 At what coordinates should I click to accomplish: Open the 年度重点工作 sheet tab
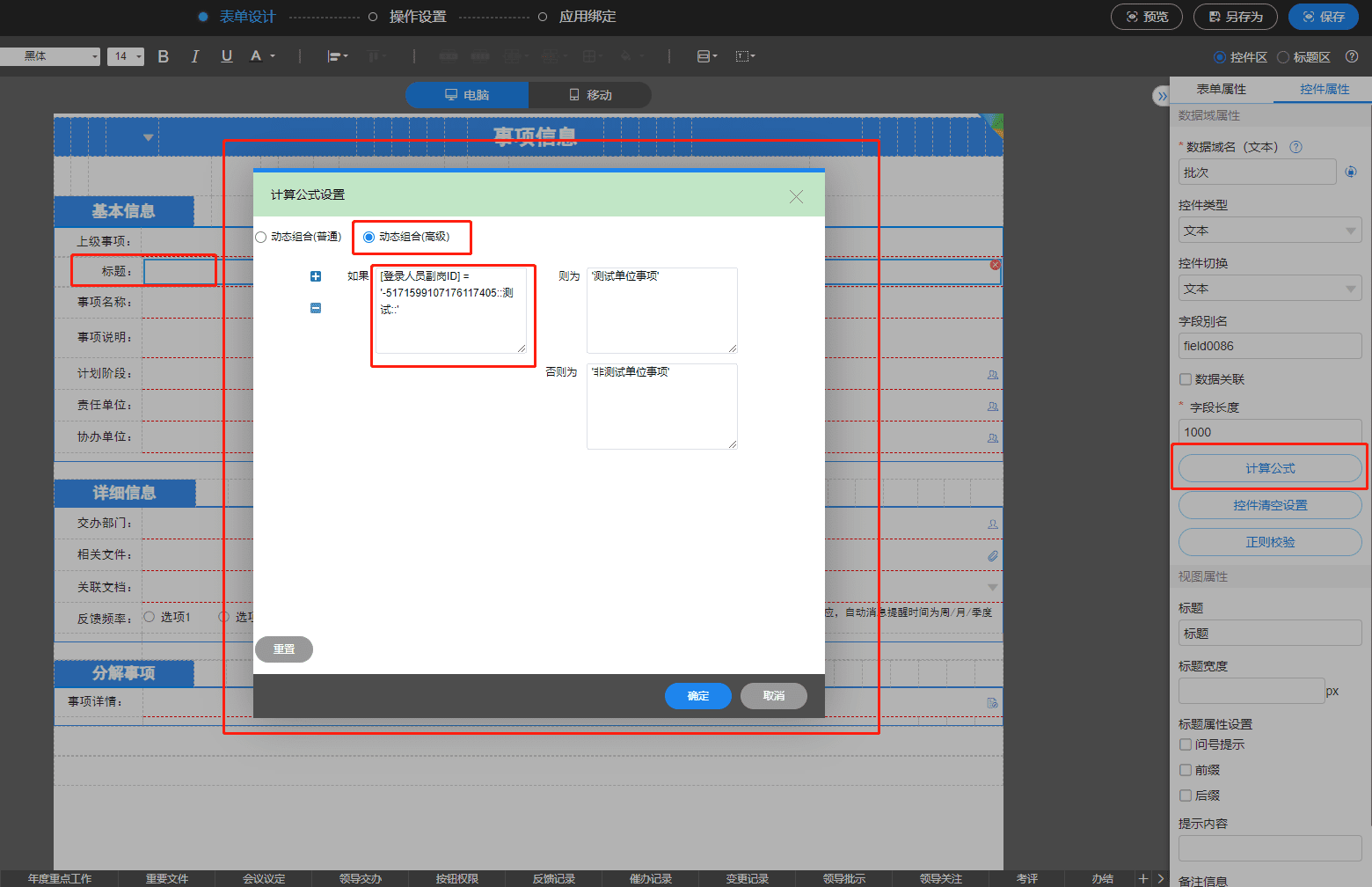(x=59, y=879)
